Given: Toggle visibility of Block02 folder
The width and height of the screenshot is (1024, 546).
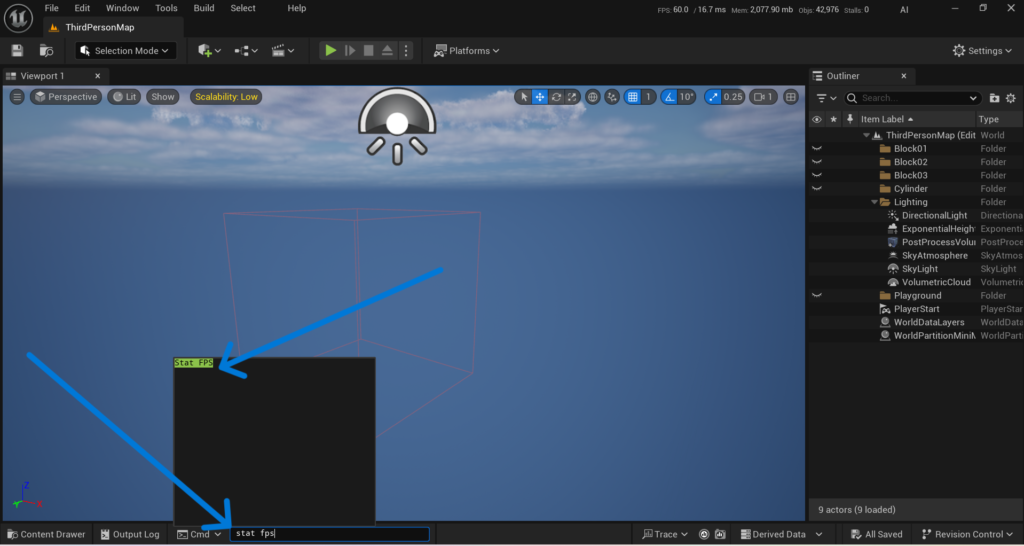Looking at the screenshot, I should (x=816, y=162).
